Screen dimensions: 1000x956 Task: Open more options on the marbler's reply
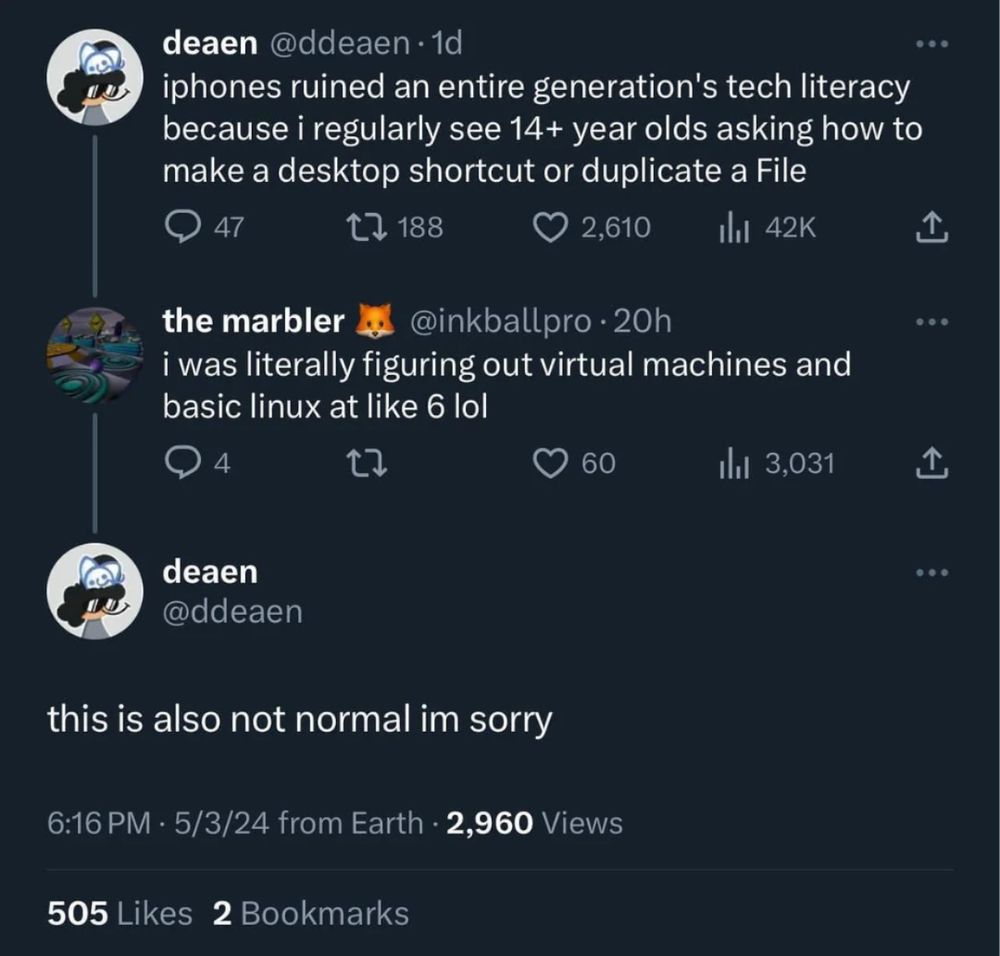point(932,320)
